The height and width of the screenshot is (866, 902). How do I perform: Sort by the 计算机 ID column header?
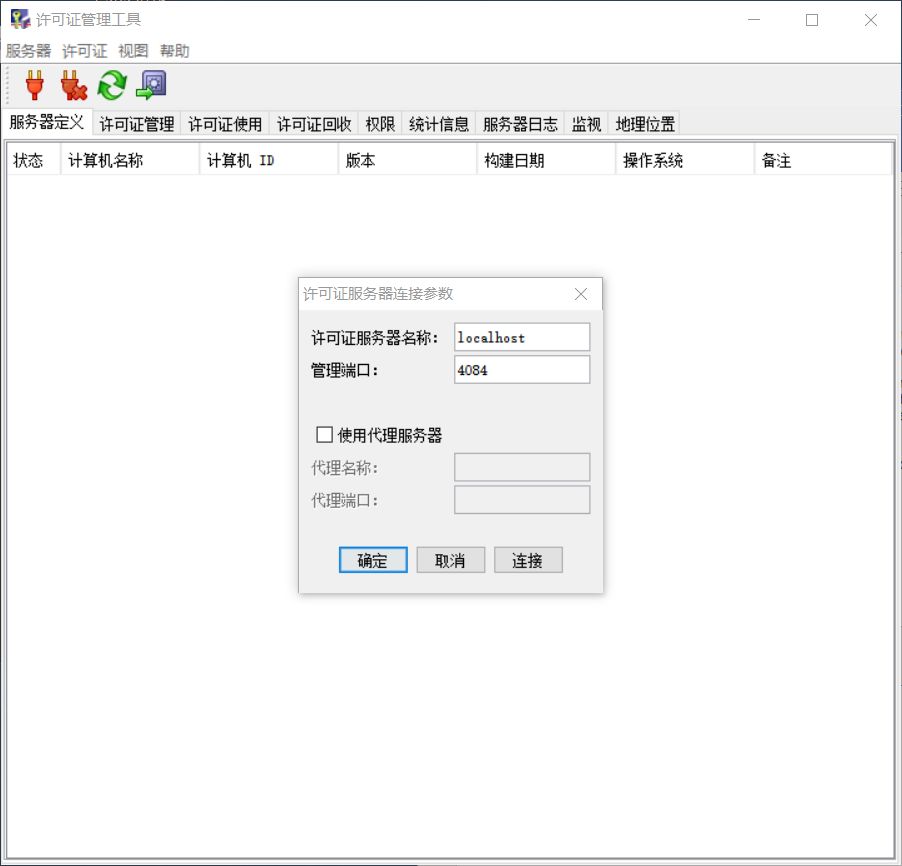pyautogui.click(x=269, y=160)
